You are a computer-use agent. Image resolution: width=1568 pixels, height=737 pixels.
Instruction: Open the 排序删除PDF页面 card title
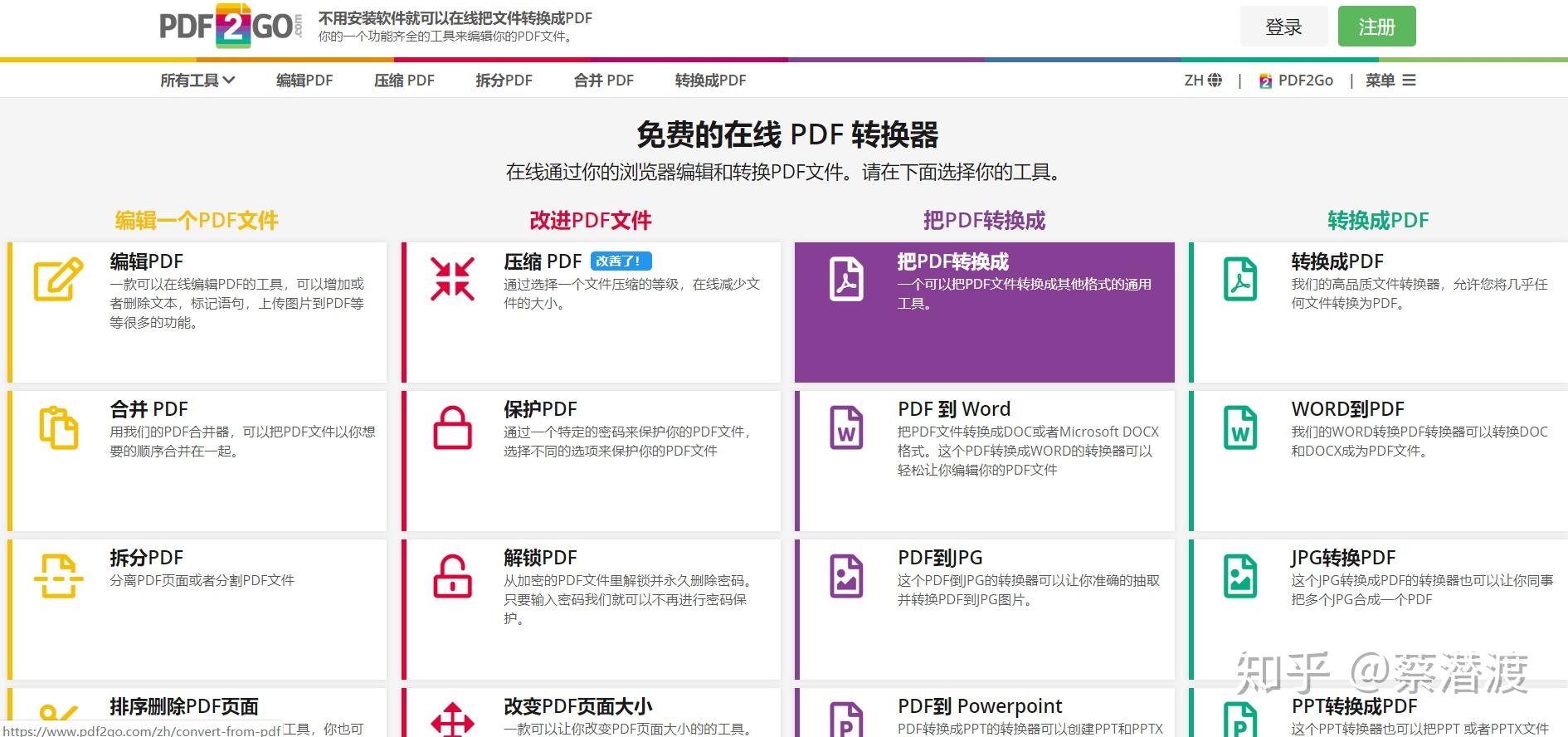tap(184, 706)
